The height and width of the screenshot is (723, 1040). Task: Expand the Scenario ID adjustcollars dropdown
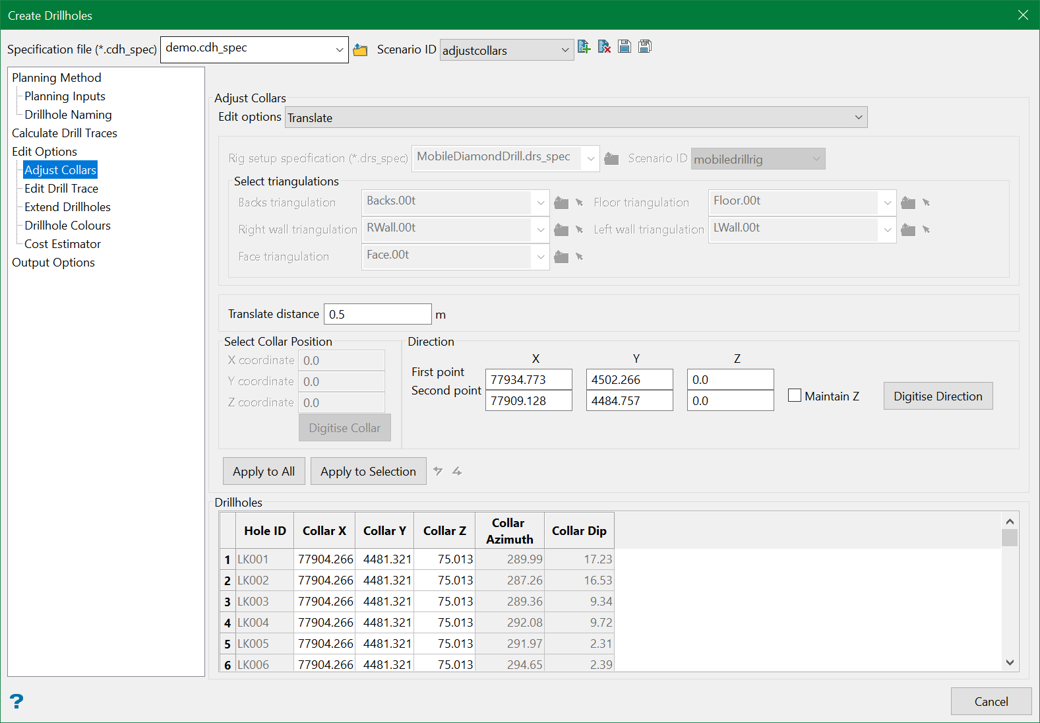pyautogui.click(x=506, y=50)
